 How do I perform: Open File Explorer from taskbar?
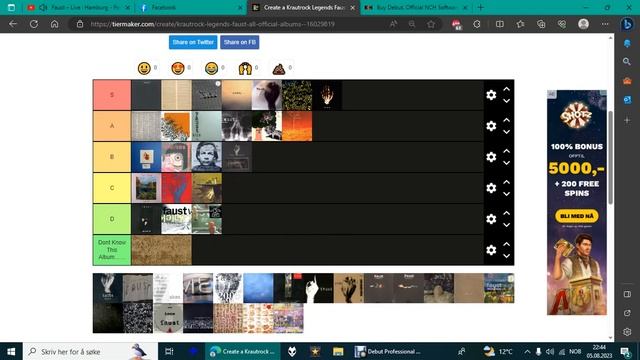click(338, 351)
